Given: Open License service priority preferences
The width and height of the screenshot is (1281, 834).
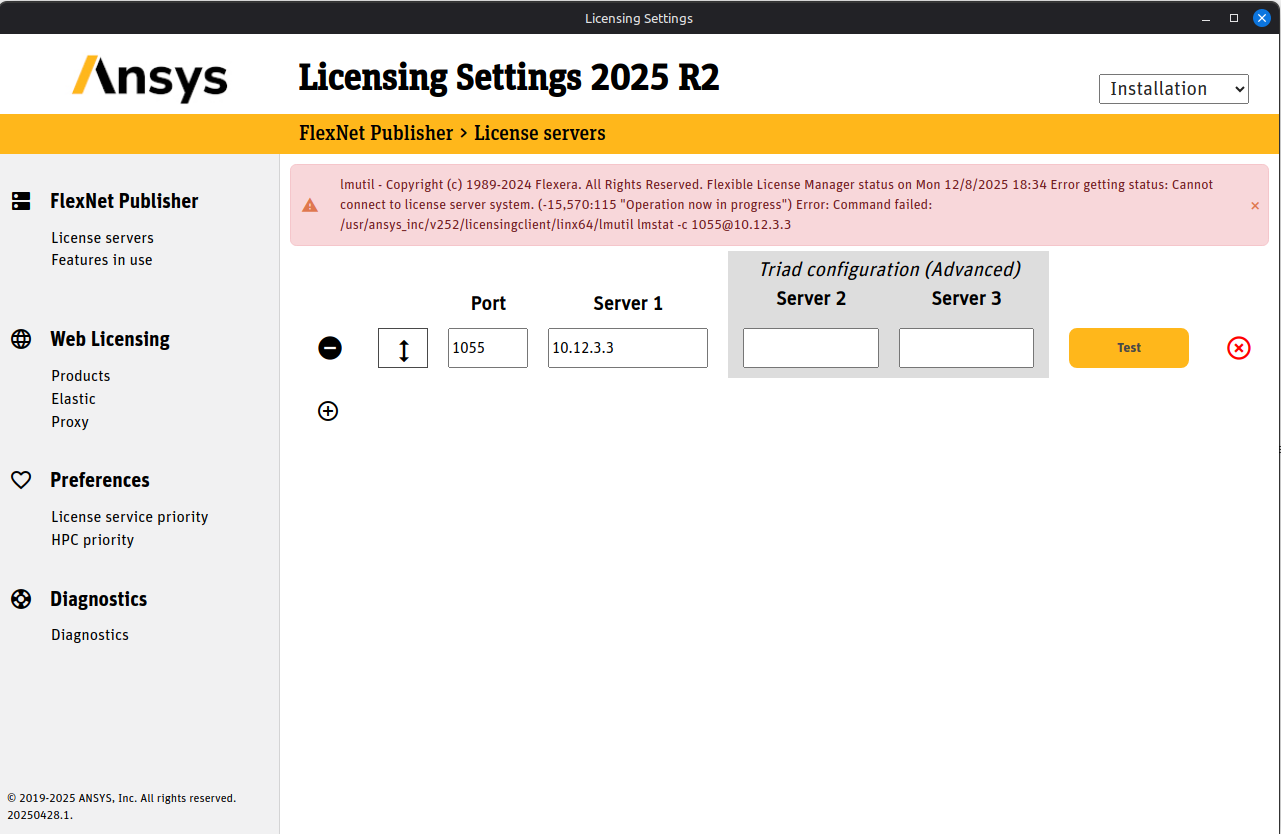Looking at the screenshot, I should (x=130, y=517).
